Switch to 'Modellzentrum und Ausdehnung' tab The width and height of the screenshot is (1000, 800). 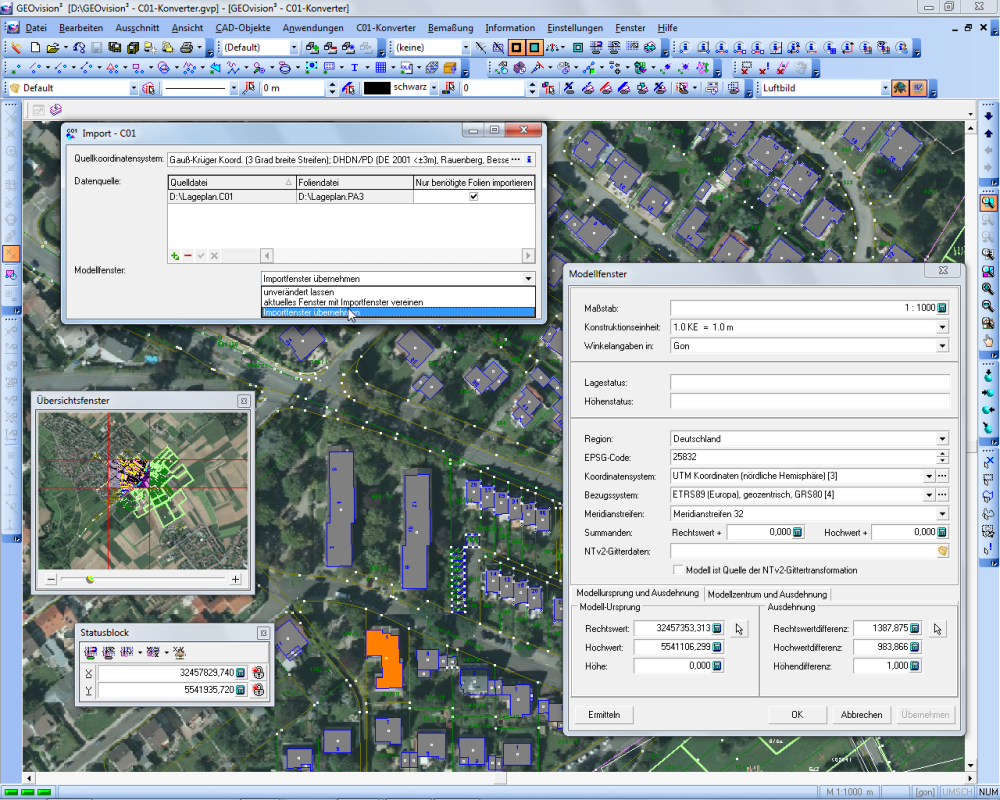[x=767, y=594]
